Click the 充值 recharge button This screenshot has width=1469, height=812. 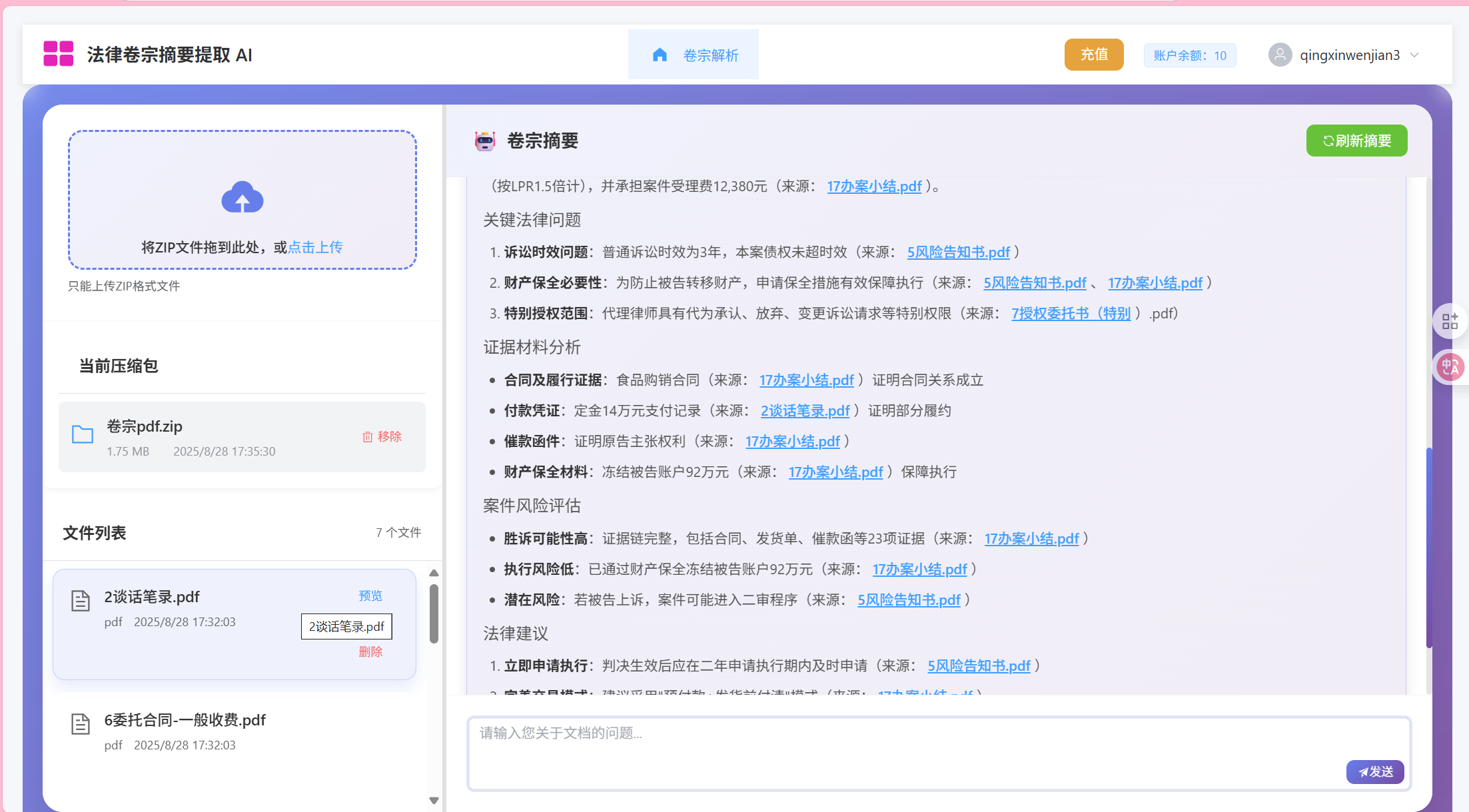click(1094, 55)
